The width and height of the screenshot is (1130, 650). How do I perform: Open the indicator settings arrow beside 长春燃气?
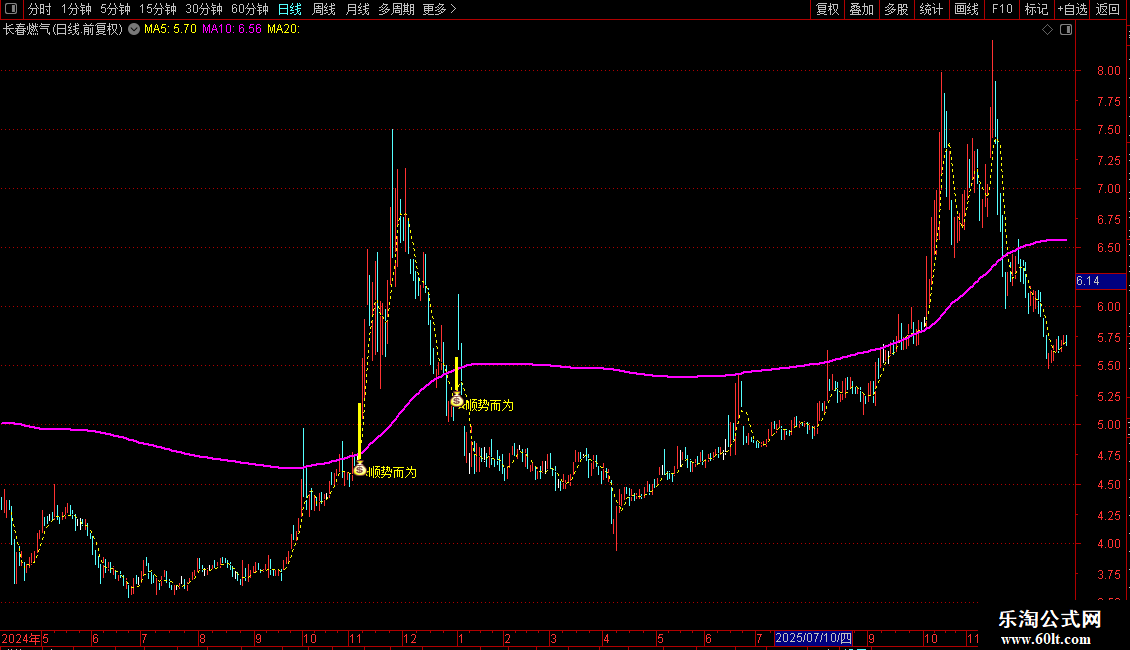click(x=134, y=29)
